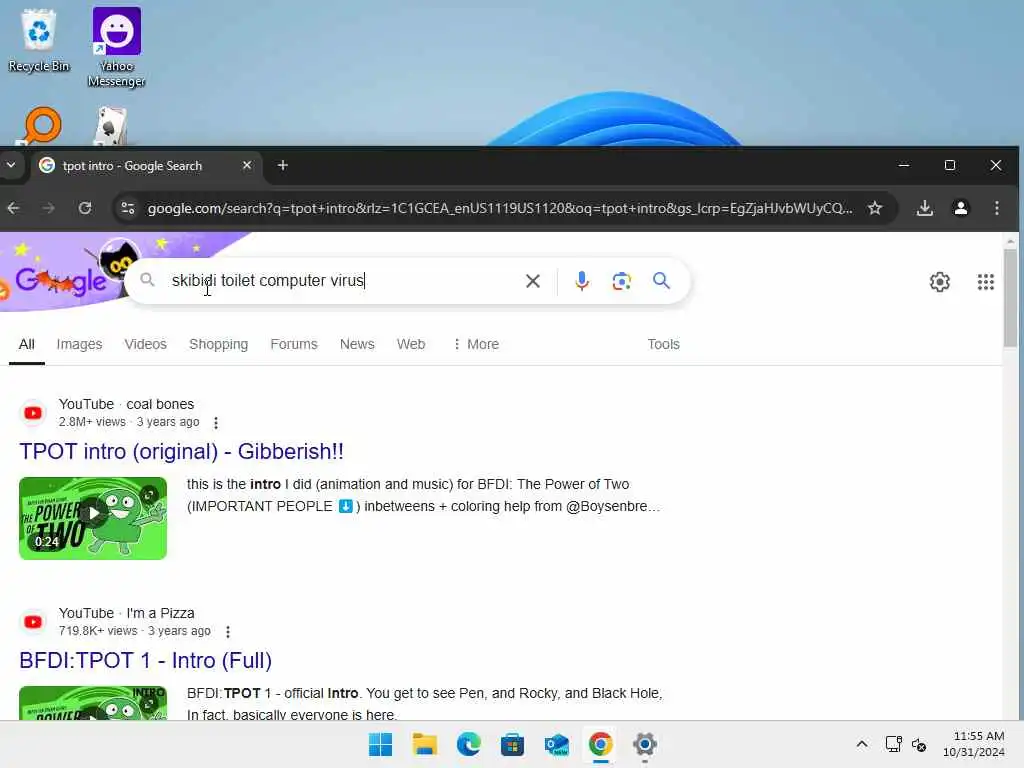The width and height of the screenshot is (1024, 768).
Task: Open Outlook from taskbar
Action: [x=556, y=744]
